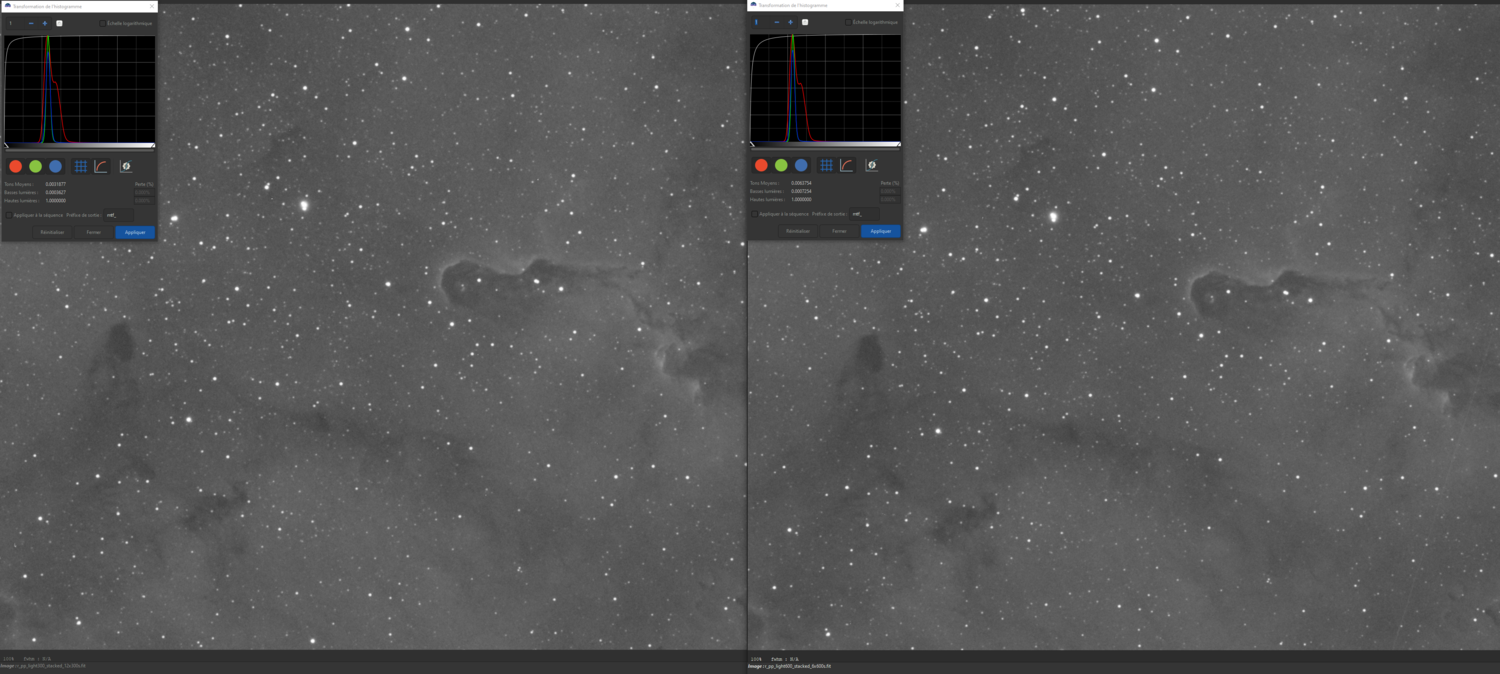1500x674 pixels.
Task: Click zoom level field in left dialog
Action: click(x=14, y=23)
